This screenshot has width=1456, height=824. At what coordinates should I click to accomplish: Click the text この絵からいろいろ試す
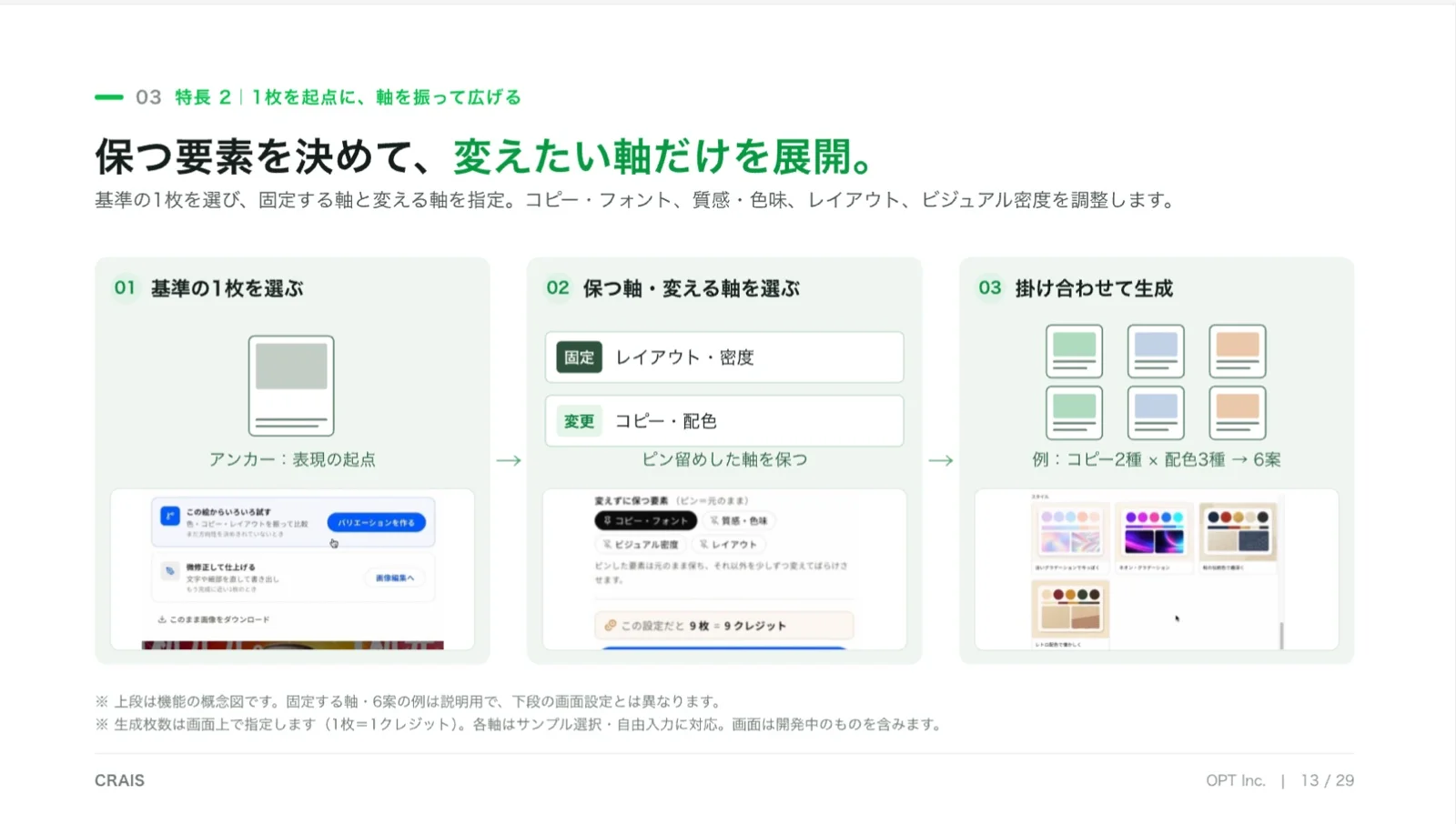pyautogui.click(x=228, y=512)
